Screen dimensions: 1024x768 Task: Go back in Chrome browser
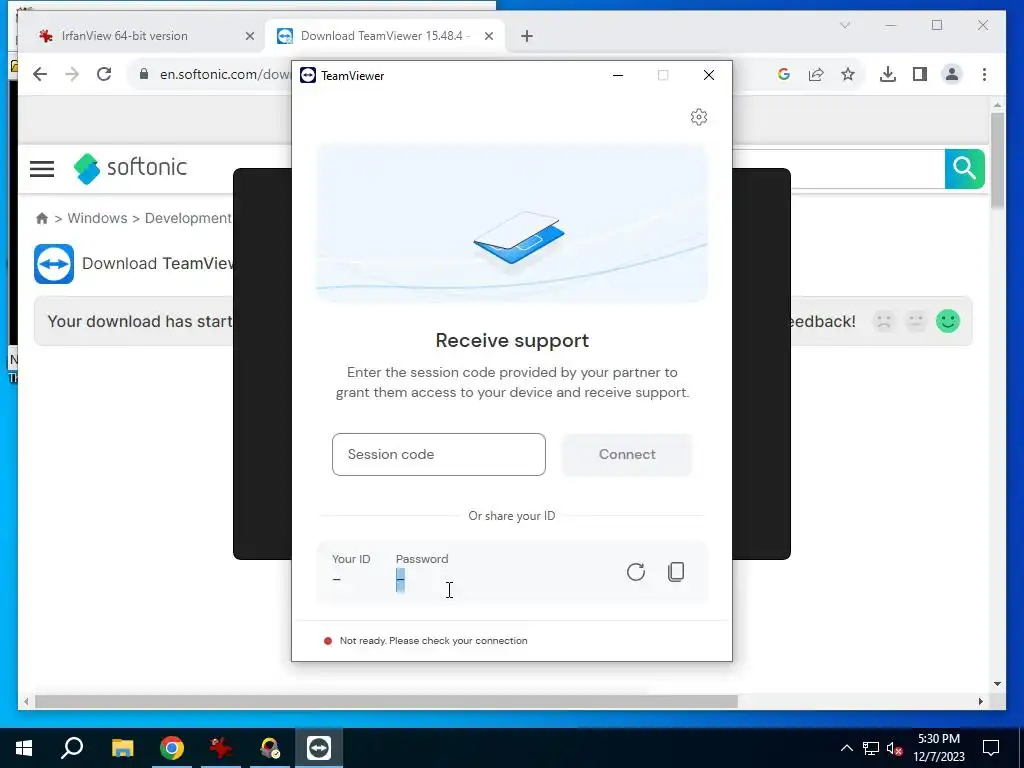(40, 74)
